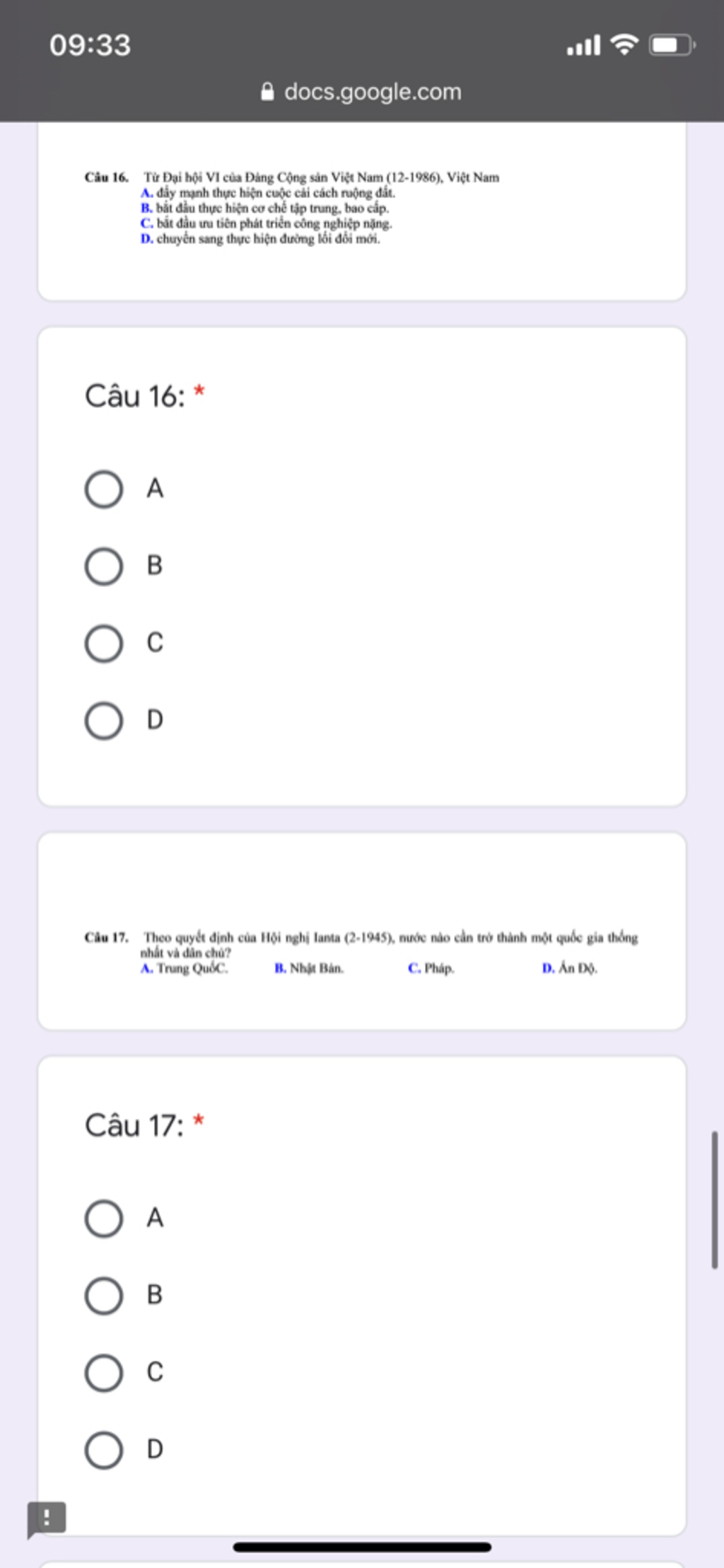Image resolution: width=724 pixels, height=1568 pixels.
Task: Select option B for Câu 17
Action: (x=104, y=1295)
